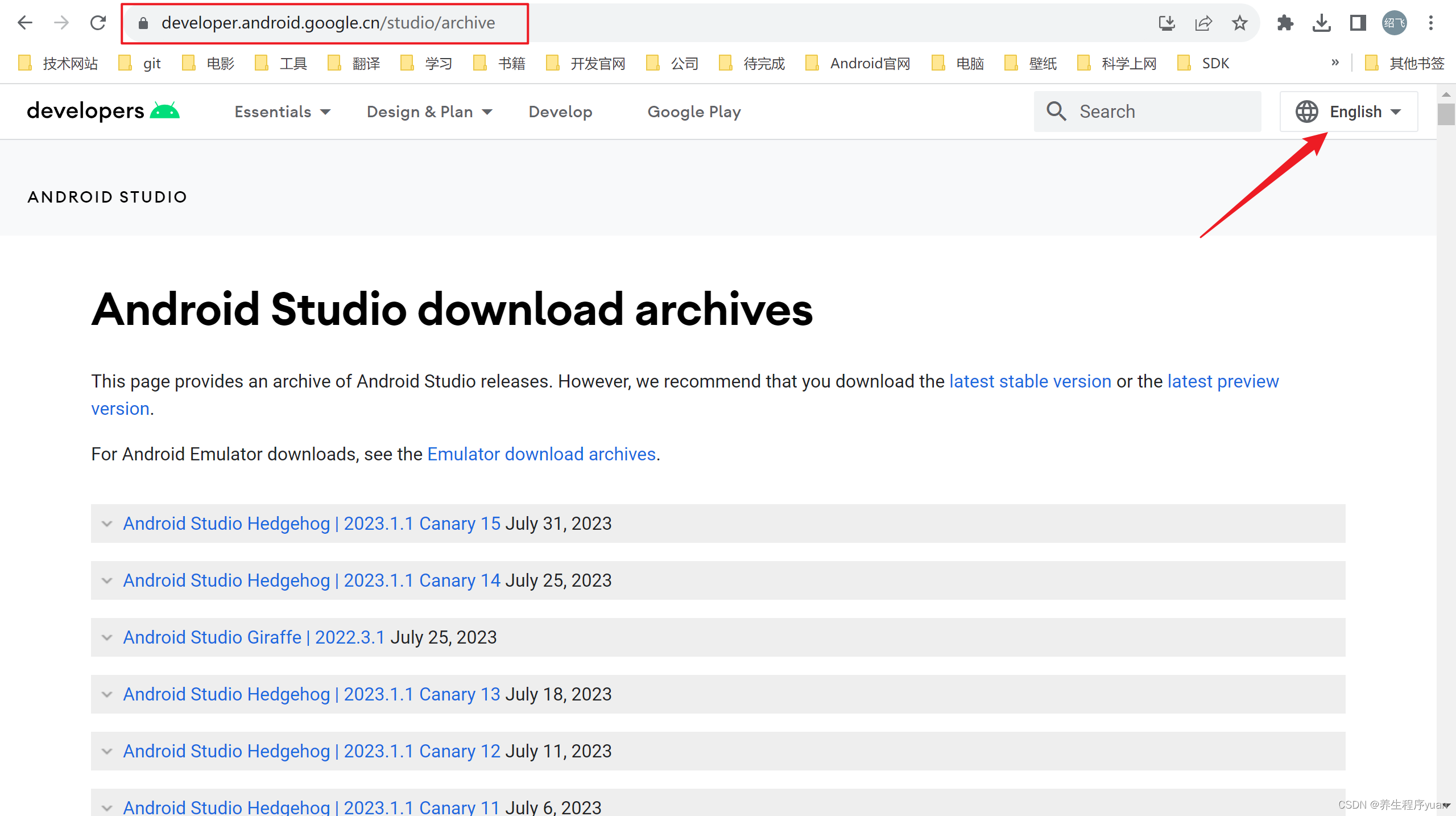Bookmark this page with the star icon
This screenshot has height=816, width=1456.
[1240, 23]
